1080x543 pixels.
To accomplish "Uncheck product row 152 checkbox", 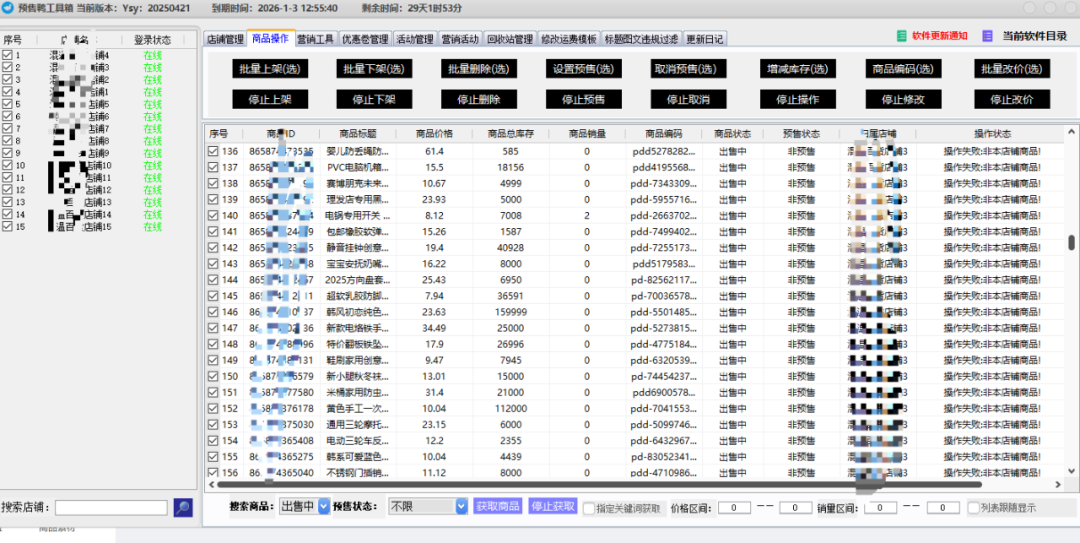I will 214,409.
